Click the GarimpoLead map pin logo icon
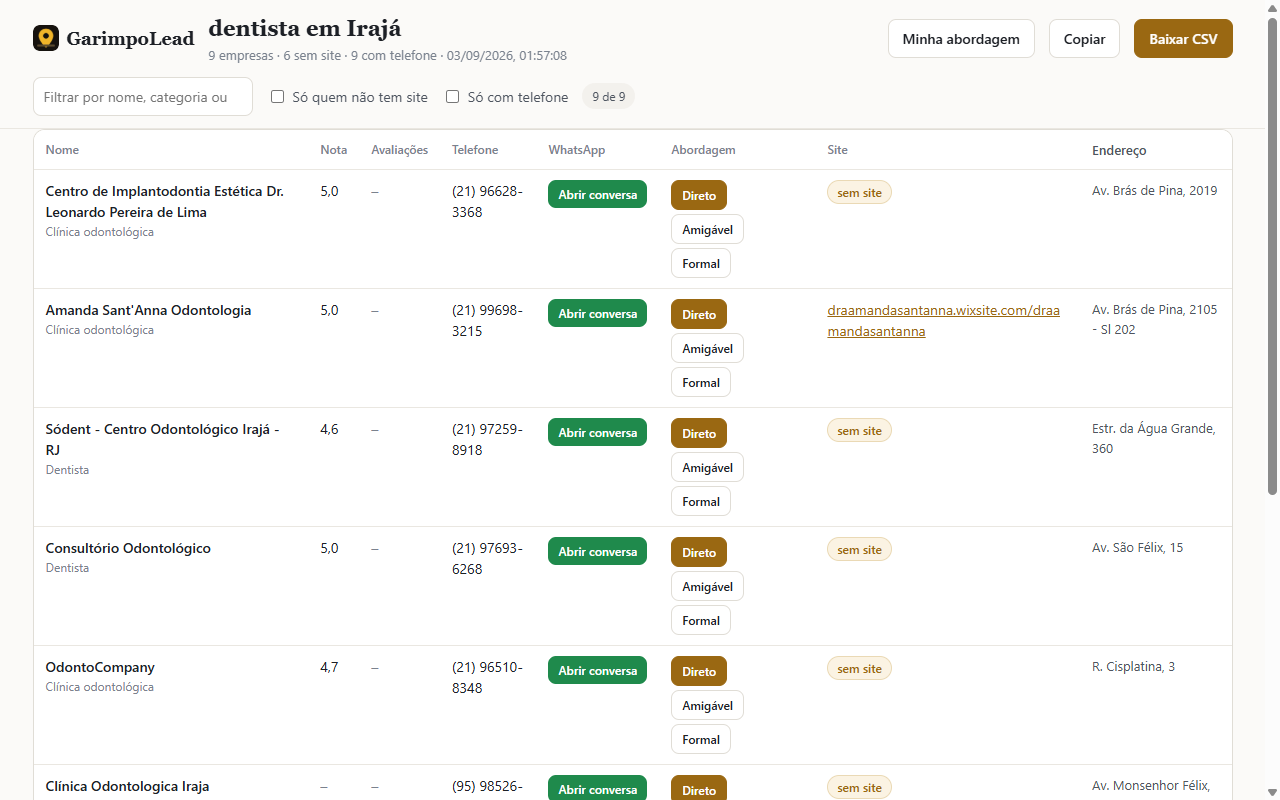The width and height of the screenshot is (1280, 800). pyautogui.click(x=46, y=38)
